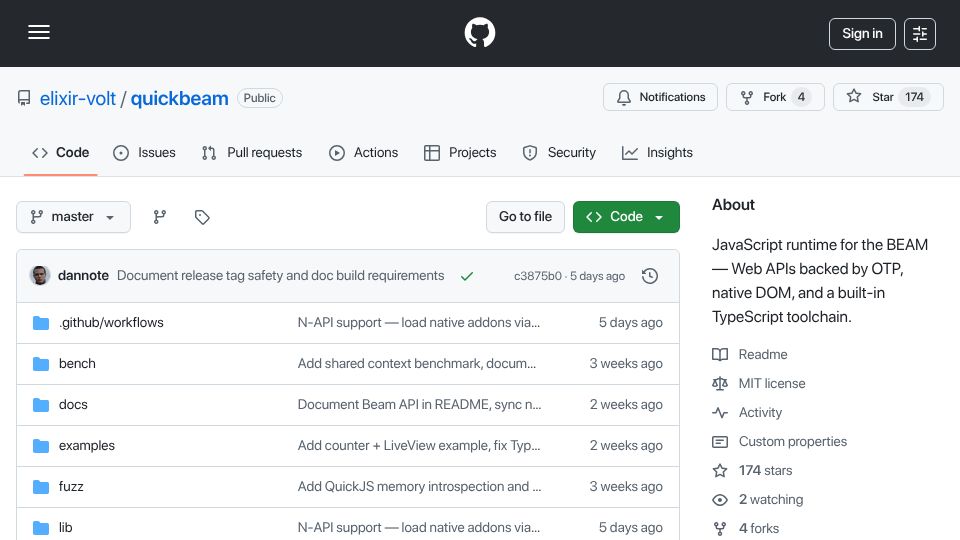
Task: Click the Public badge label
Action: pos(260,98)
